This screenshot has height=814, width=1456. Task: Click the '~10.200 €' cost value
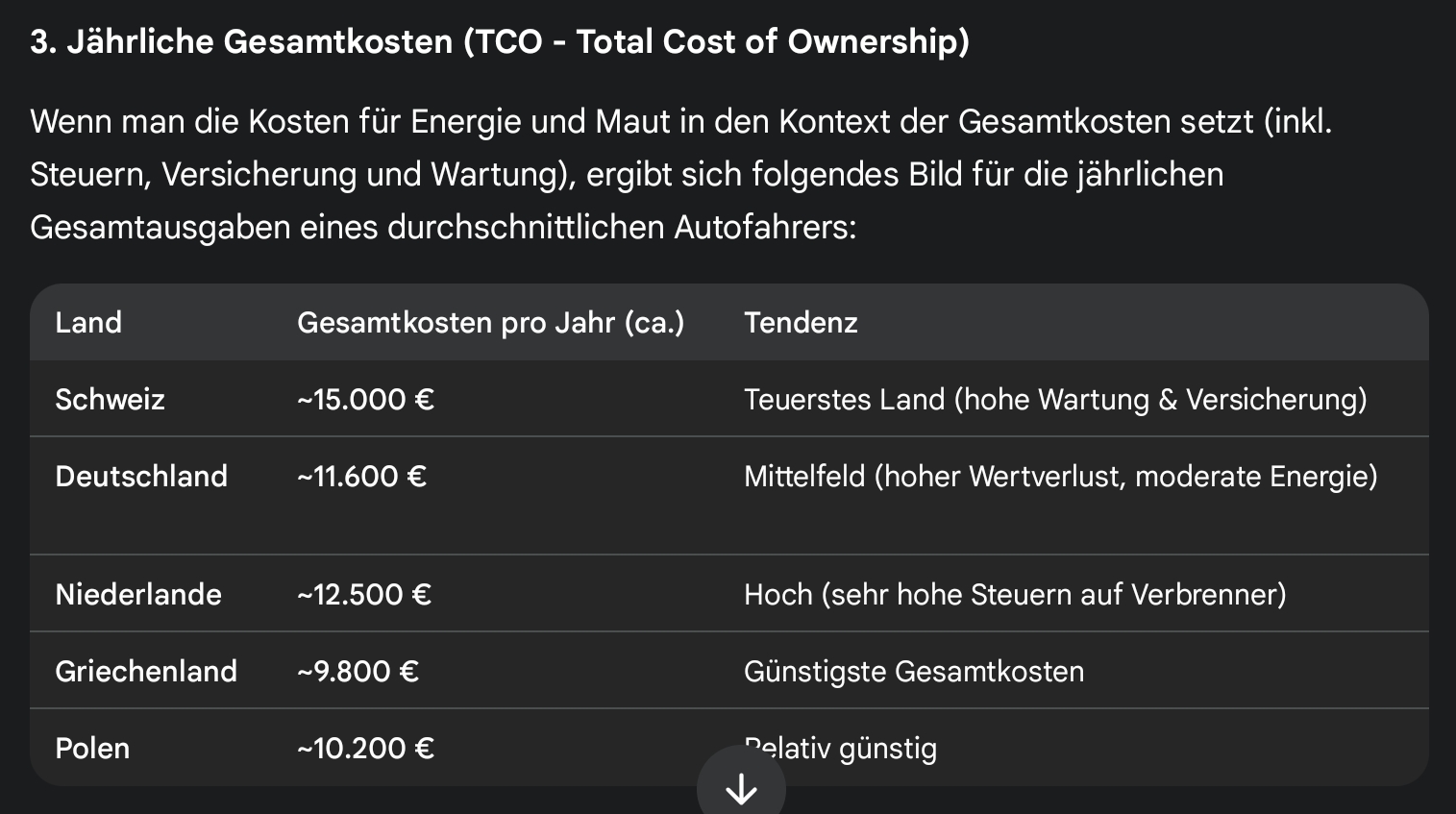[x=365, y=749]
